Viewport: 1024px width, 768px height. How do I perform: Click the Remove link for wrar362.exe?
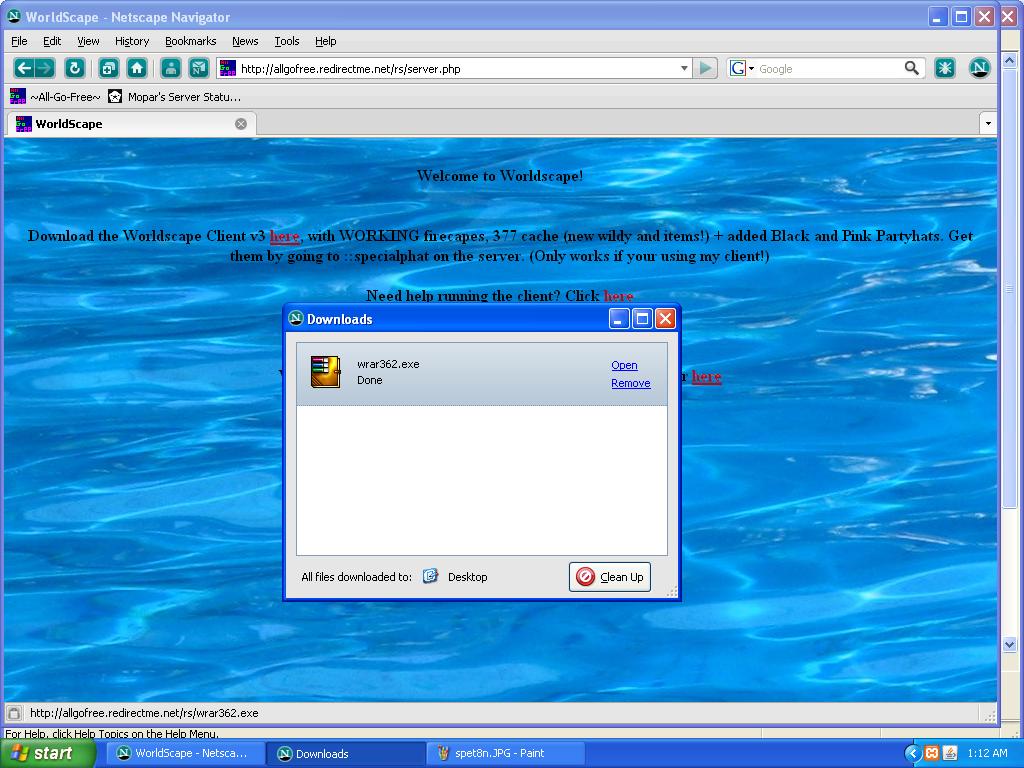[x=631, y=383]
